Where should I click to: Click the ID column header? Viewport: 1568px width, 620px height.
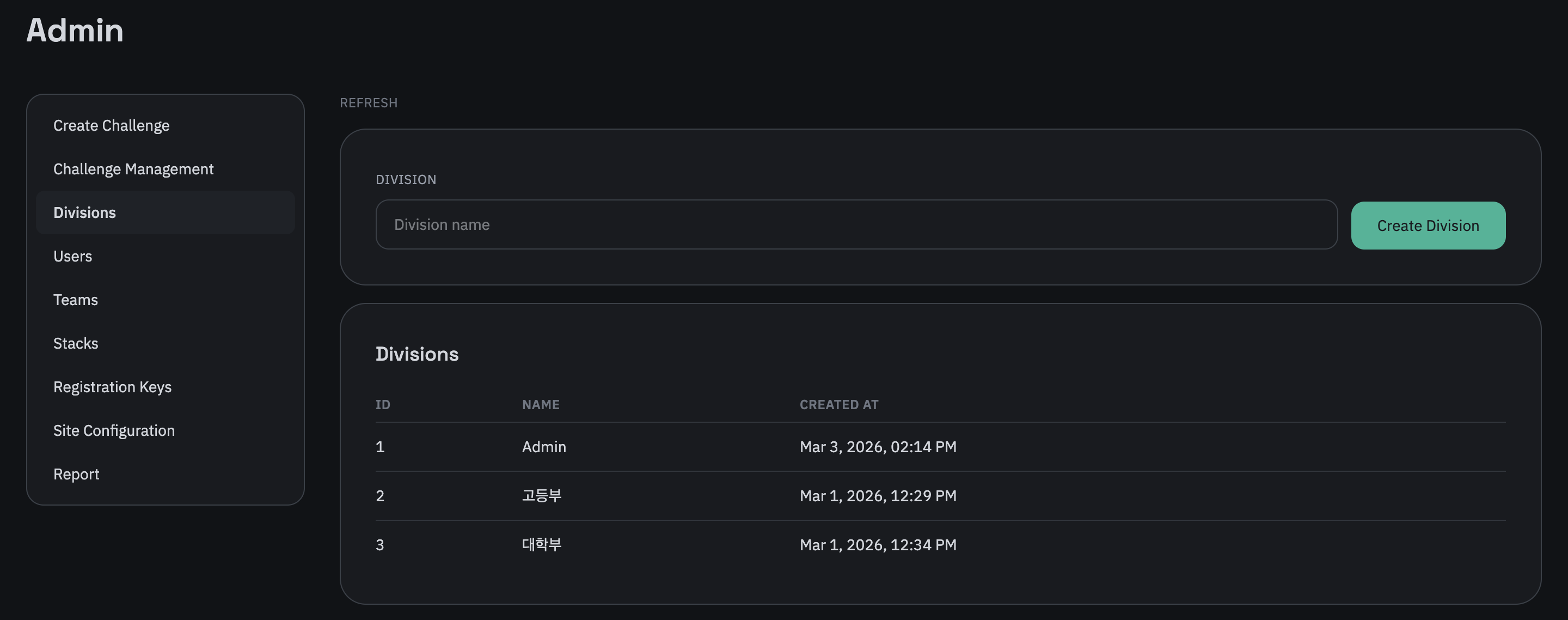383,404
